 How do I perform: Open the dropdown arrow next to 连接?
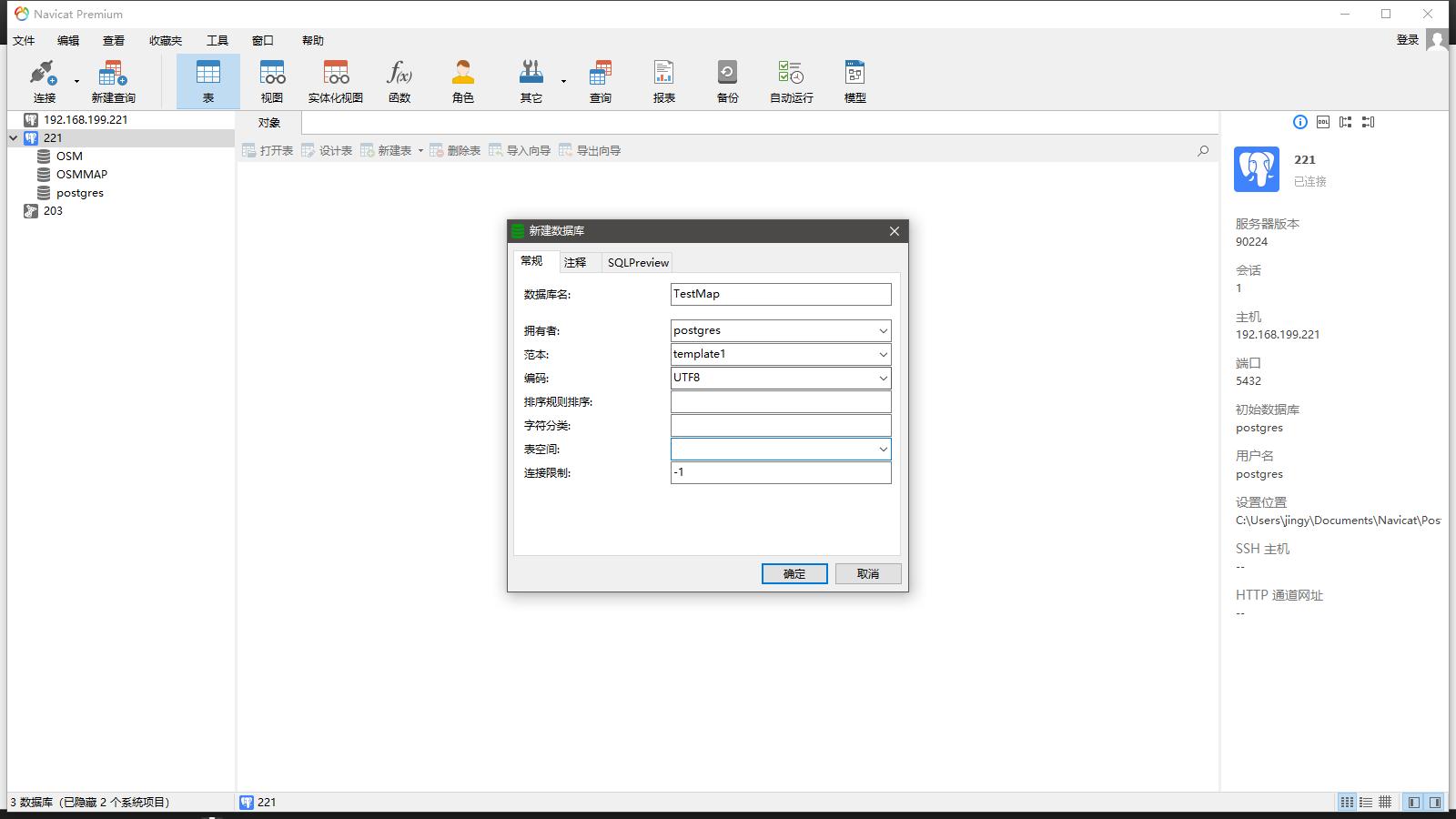click(x=76, y=81)
